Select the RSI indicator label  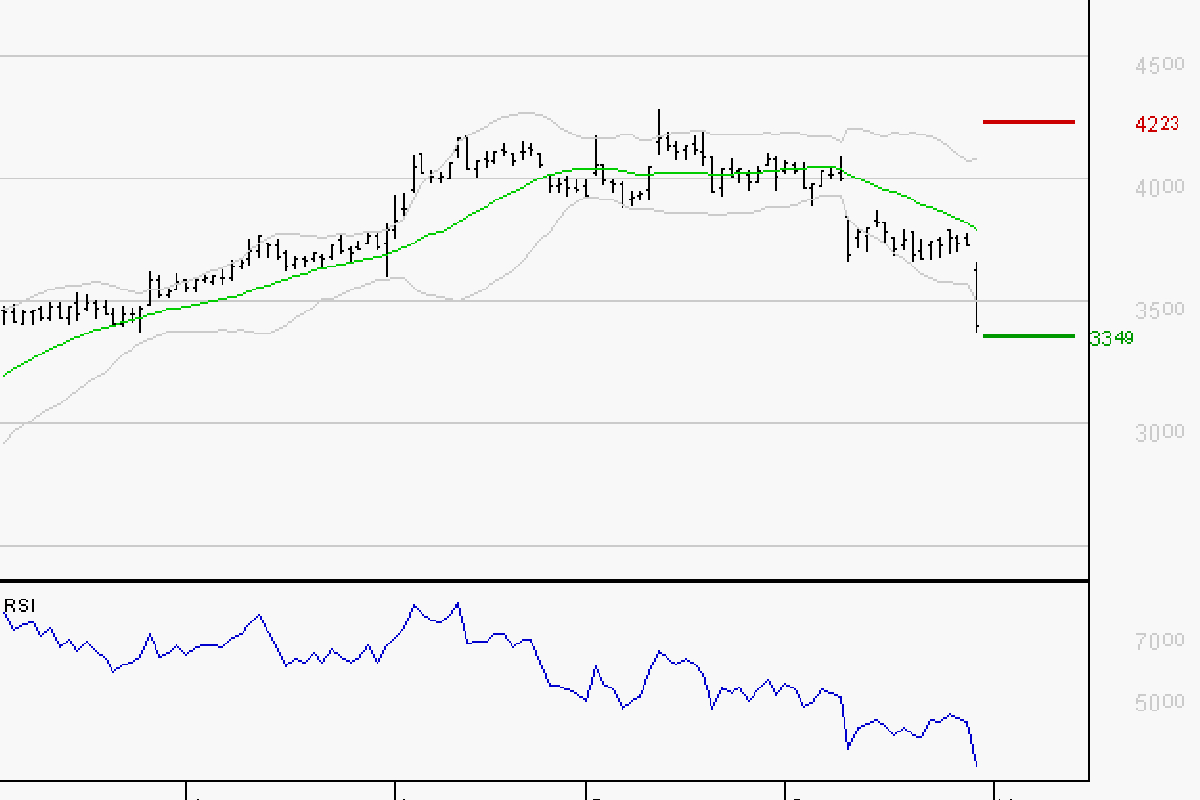pos(17,605)
